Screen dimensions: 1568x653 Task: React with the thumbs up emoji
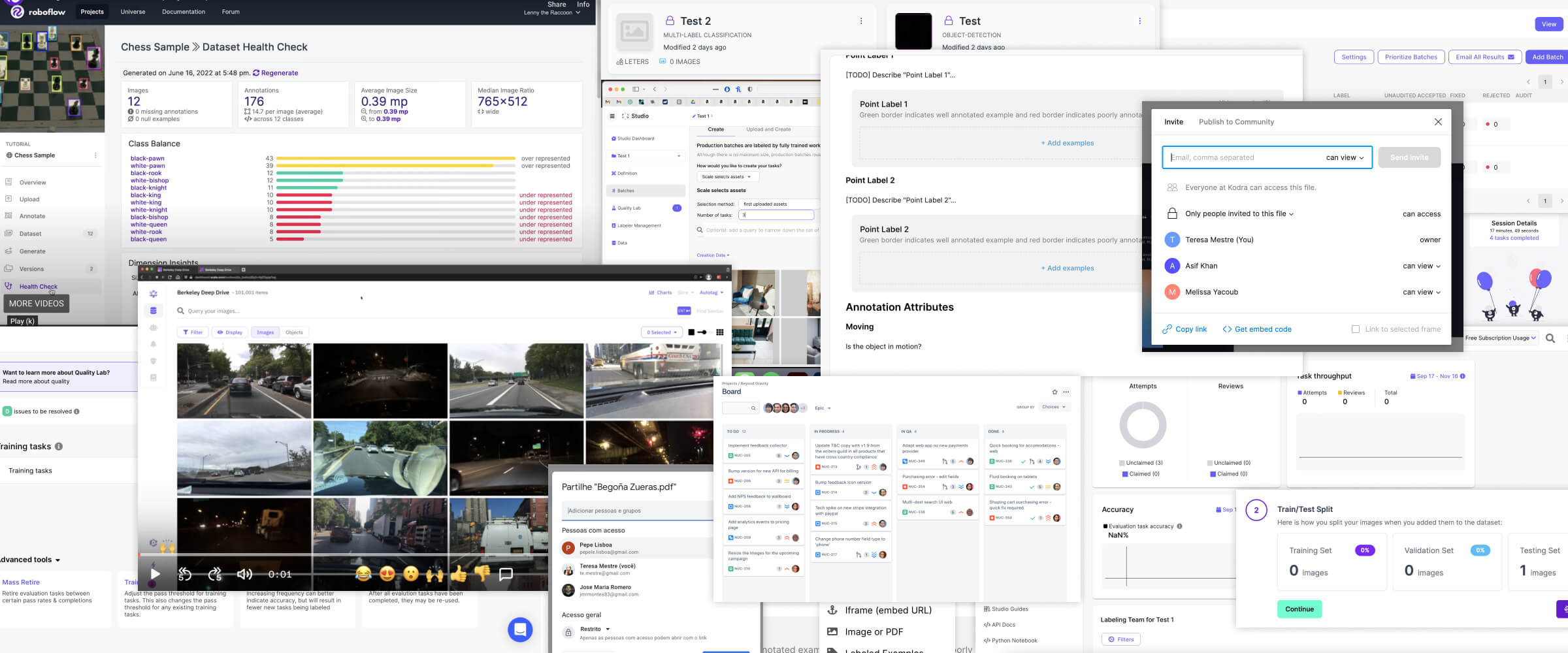point(459,574)
